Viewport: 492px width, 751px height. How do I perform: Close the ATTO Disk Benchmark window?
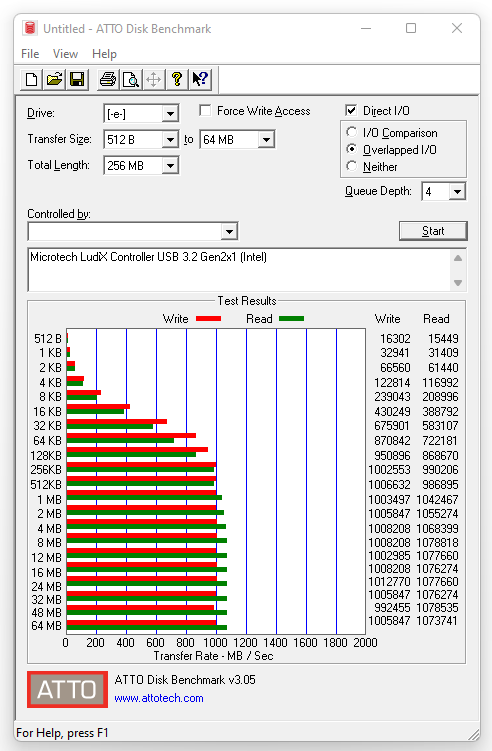457,28
